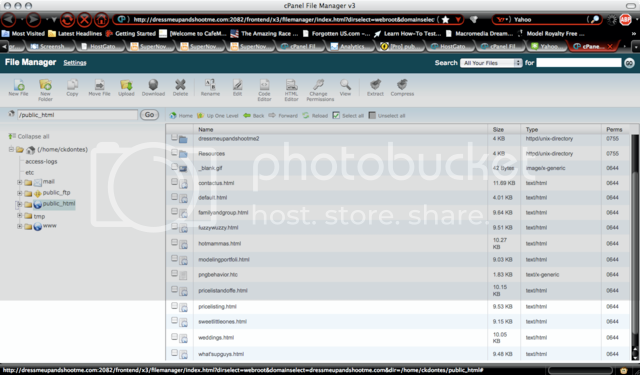
Task: Go to Home directory in navigation bar
Action: tap(181, 115)
